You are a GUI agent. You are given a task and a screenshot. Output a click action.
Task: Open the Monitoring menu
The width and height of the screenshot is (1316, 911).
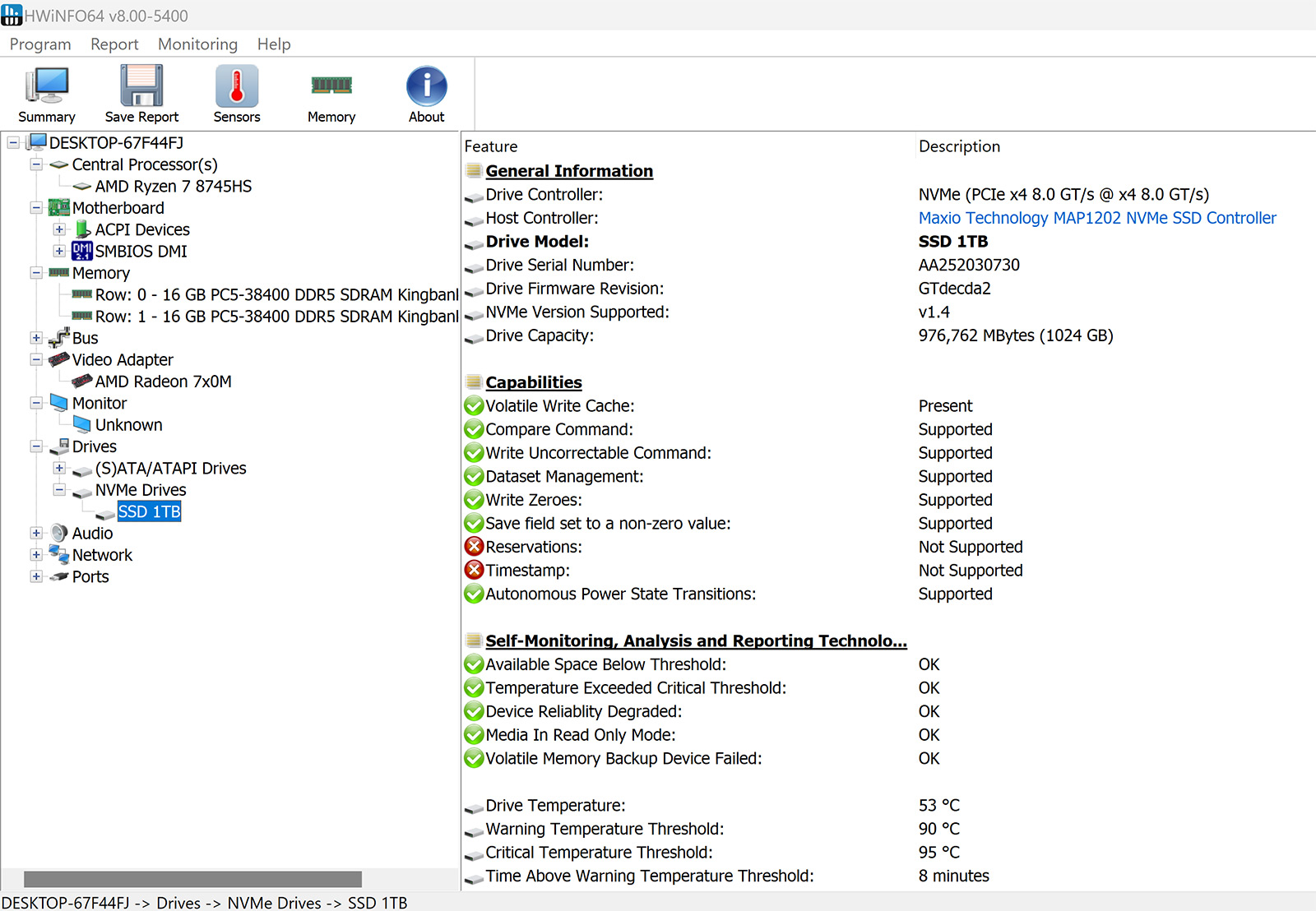pos(197,44)
